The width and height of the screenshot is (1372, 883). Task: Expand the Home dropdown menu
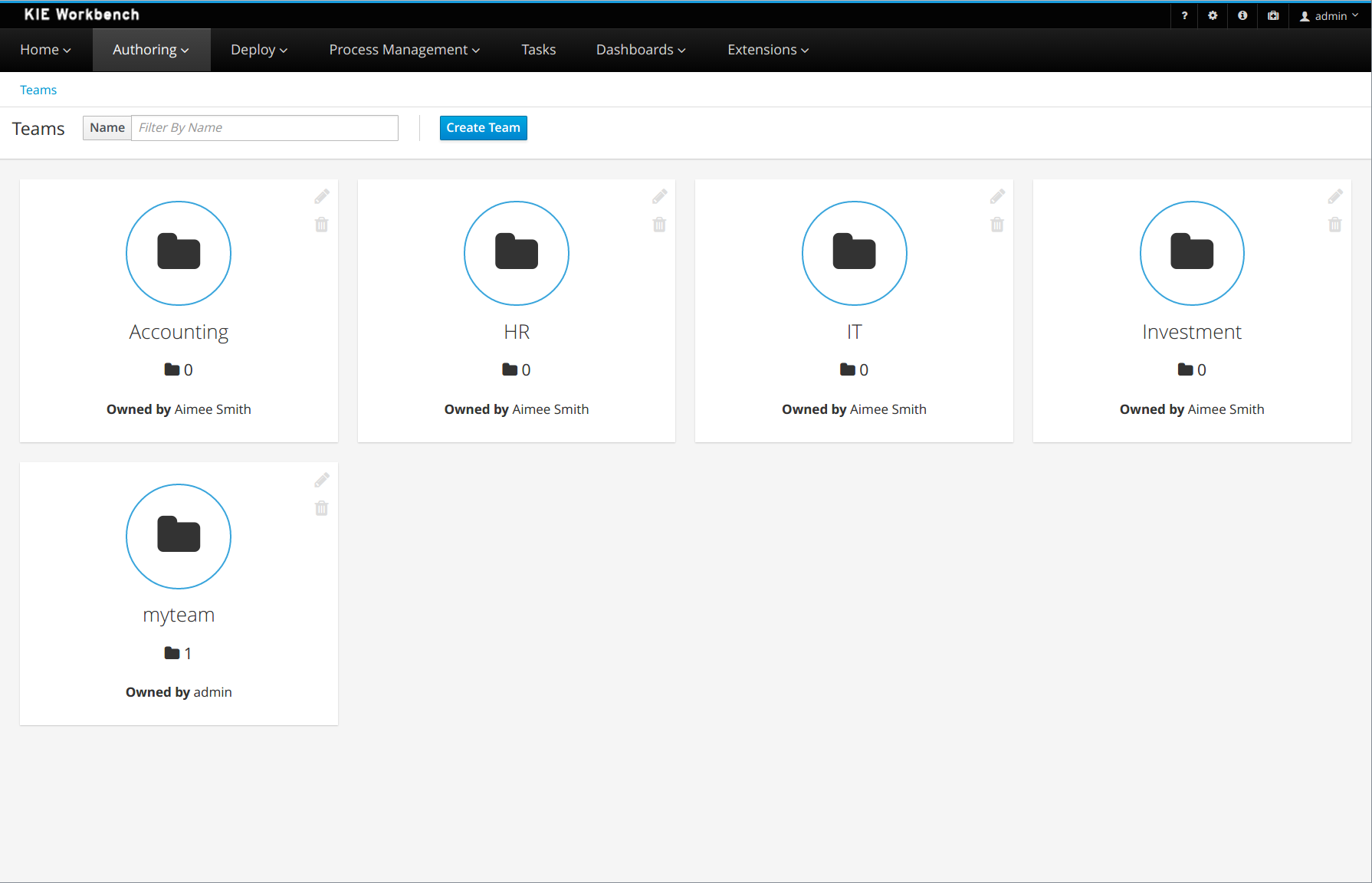coord(45,50)
